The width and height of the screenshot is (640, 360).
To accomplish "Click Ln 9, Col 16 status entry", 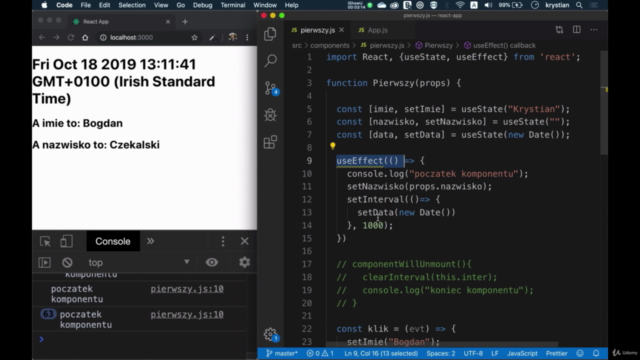I will (381, 353).
